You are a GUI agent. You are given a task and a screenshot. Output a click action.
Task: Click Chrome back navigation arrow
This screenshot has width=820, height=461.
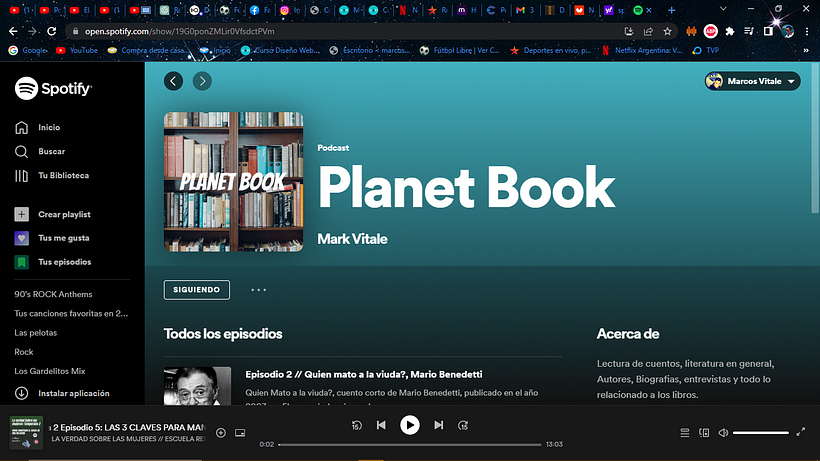pyautogui.click(x=13, y=31)
